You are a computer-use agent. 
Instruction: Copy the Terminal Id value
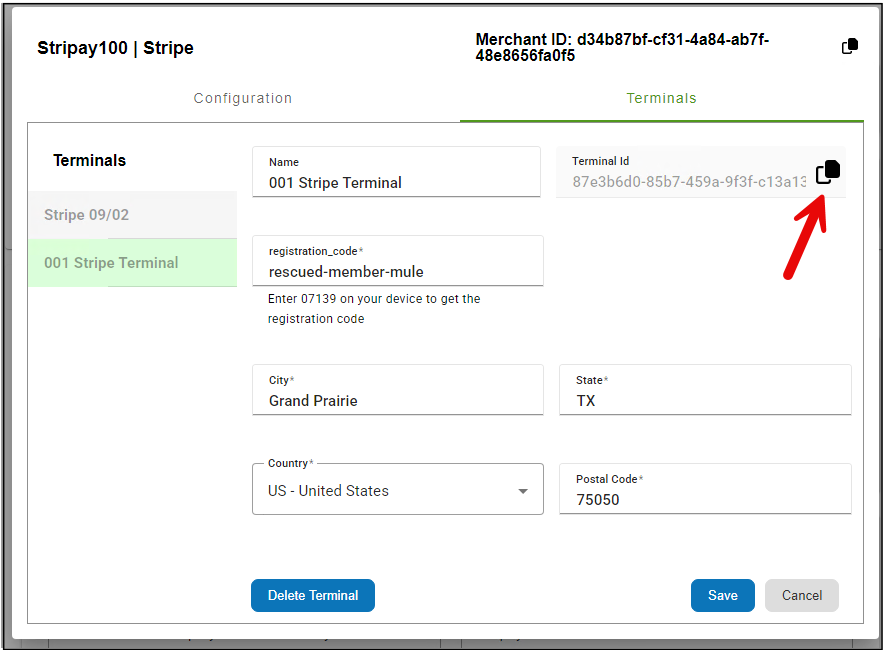[827, 172]
